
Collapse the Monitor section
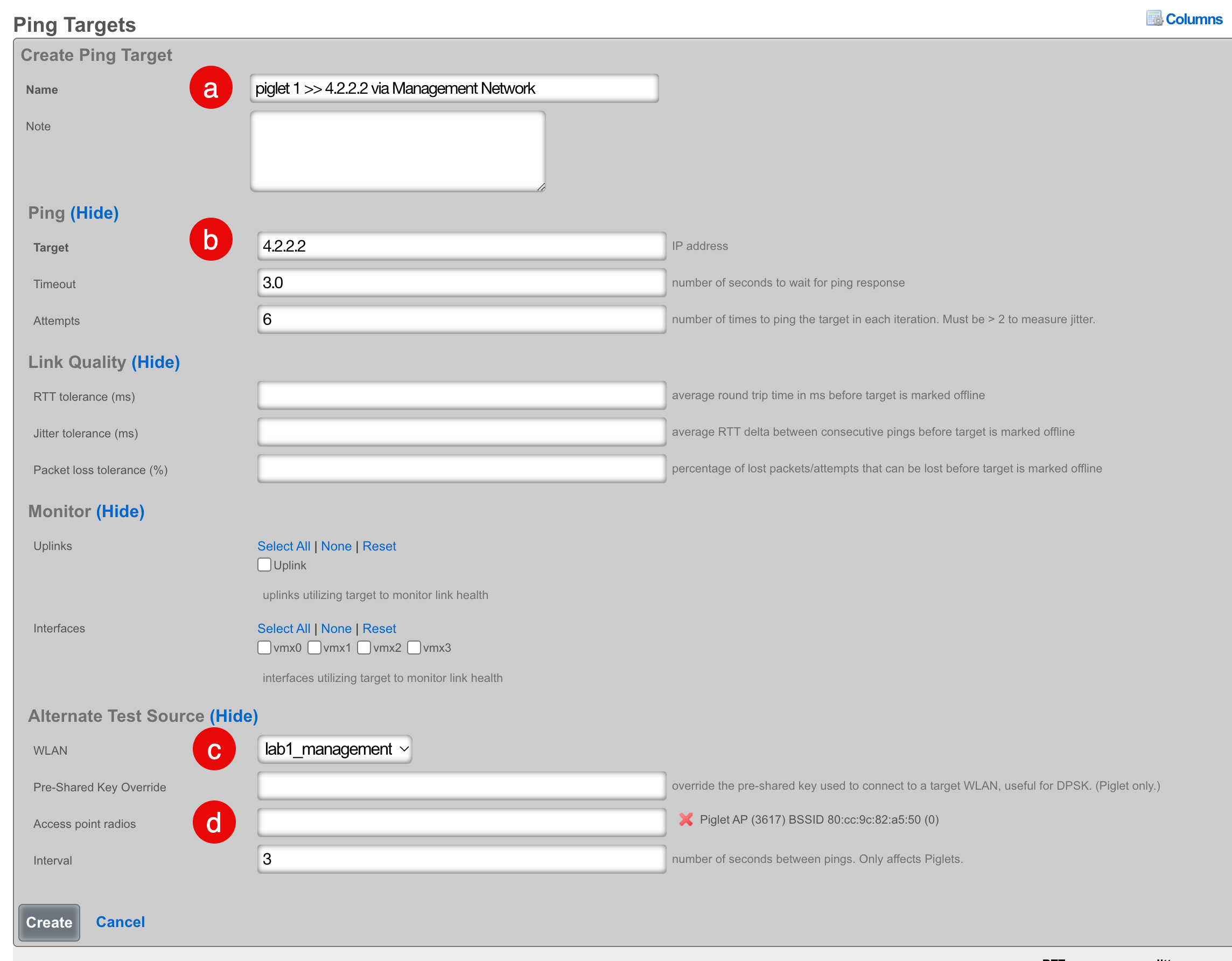point(120,511)
